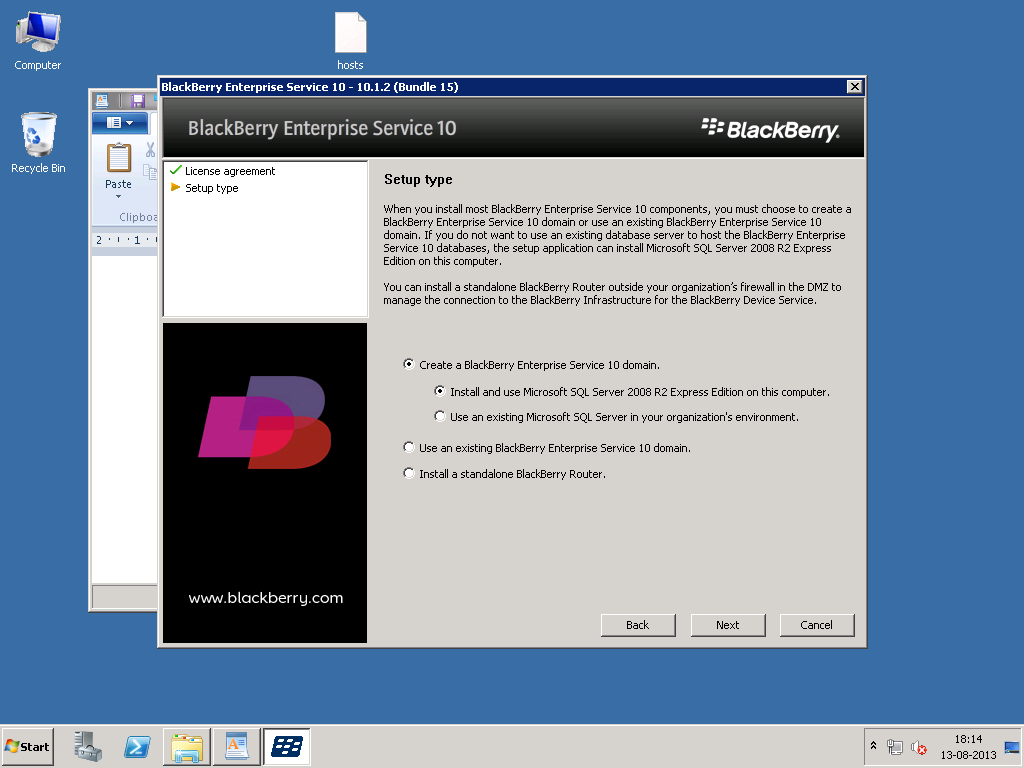The width and height of the screenshot is (1024, 768).
Task: Select the License agreement step
Action: pyautogui.click(x=230, y=171)
